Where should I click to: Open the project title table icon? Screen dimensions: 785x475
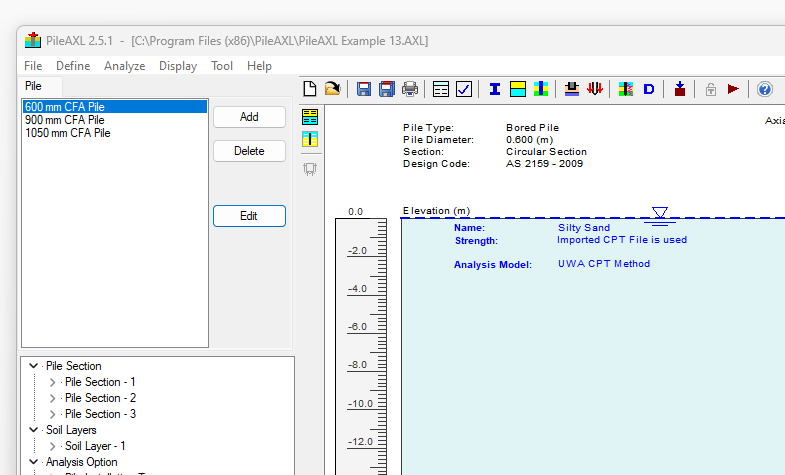441,89
